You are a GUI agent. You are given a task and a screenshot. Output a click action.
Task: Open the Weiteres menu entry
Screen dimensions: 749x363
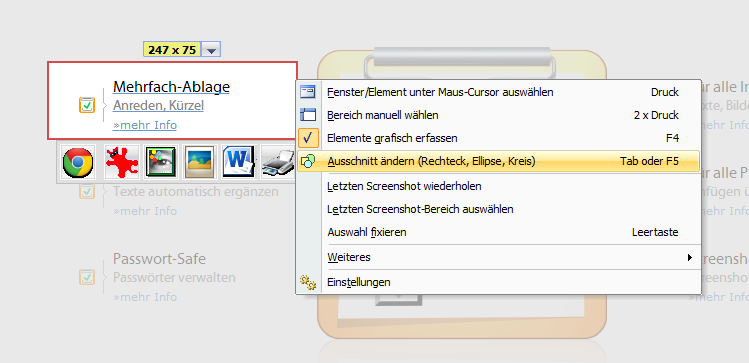click(498, 257)
